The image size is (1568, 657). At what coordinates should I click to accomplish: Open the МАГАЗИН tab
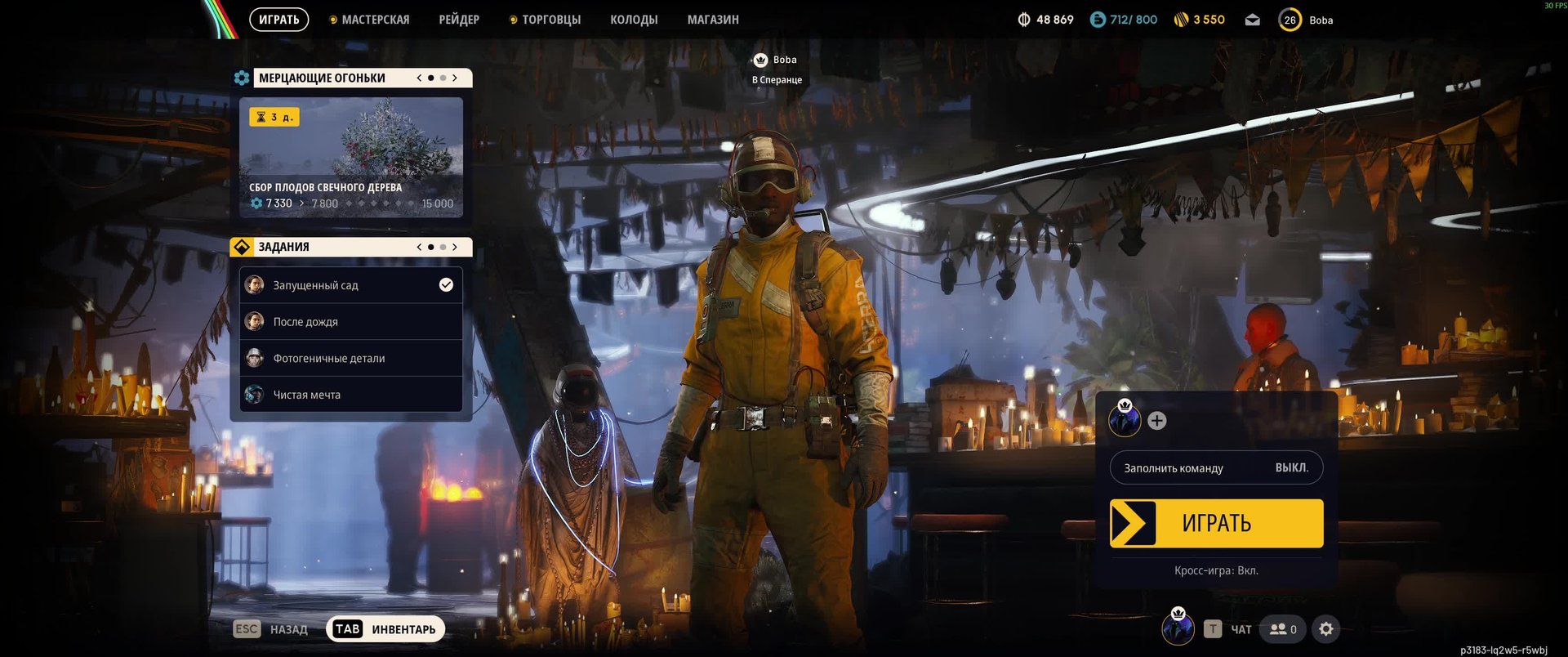click(x=713, y=20)
